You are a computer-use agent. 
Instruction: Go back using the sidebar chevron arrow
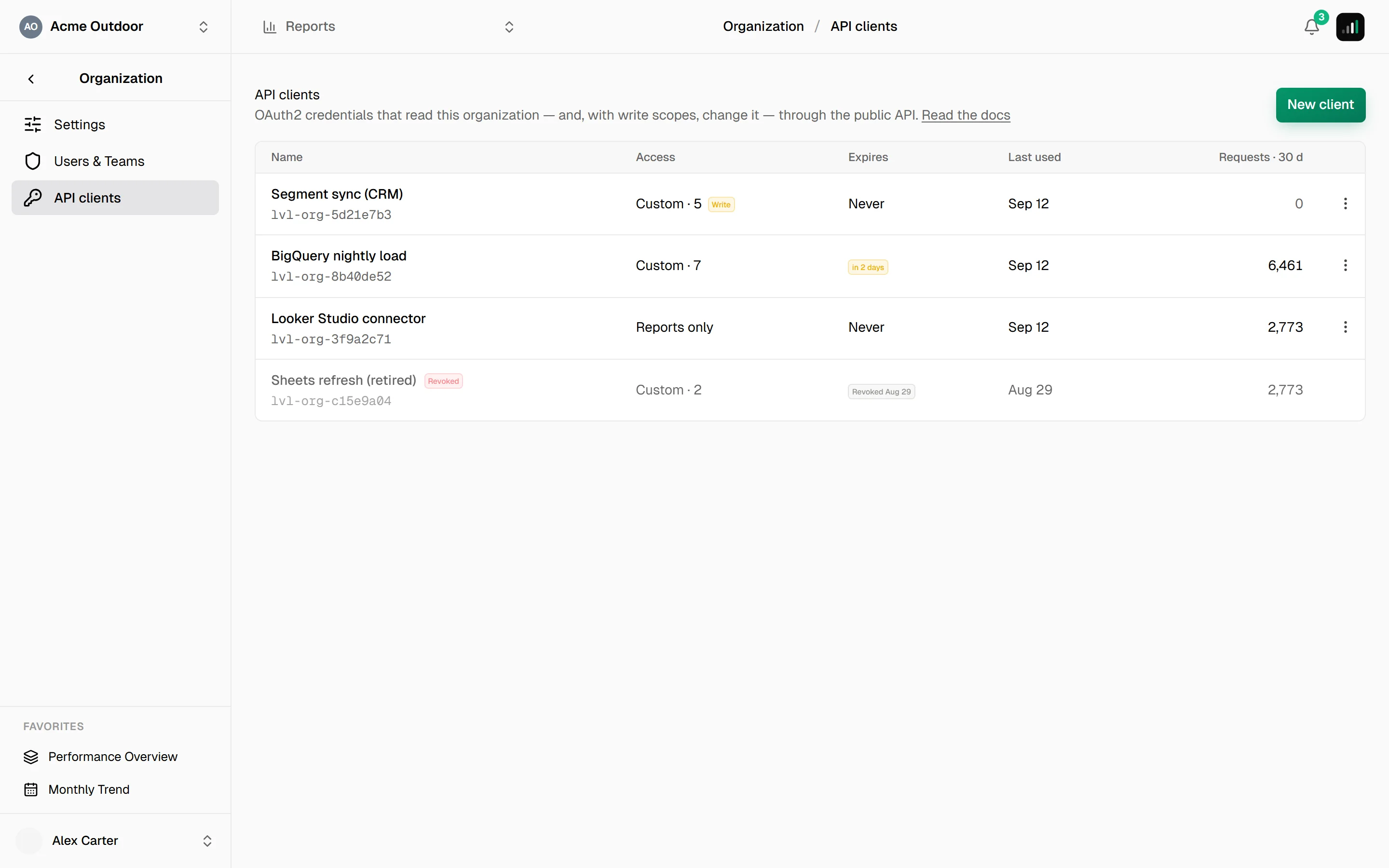(x=31, y=79)
